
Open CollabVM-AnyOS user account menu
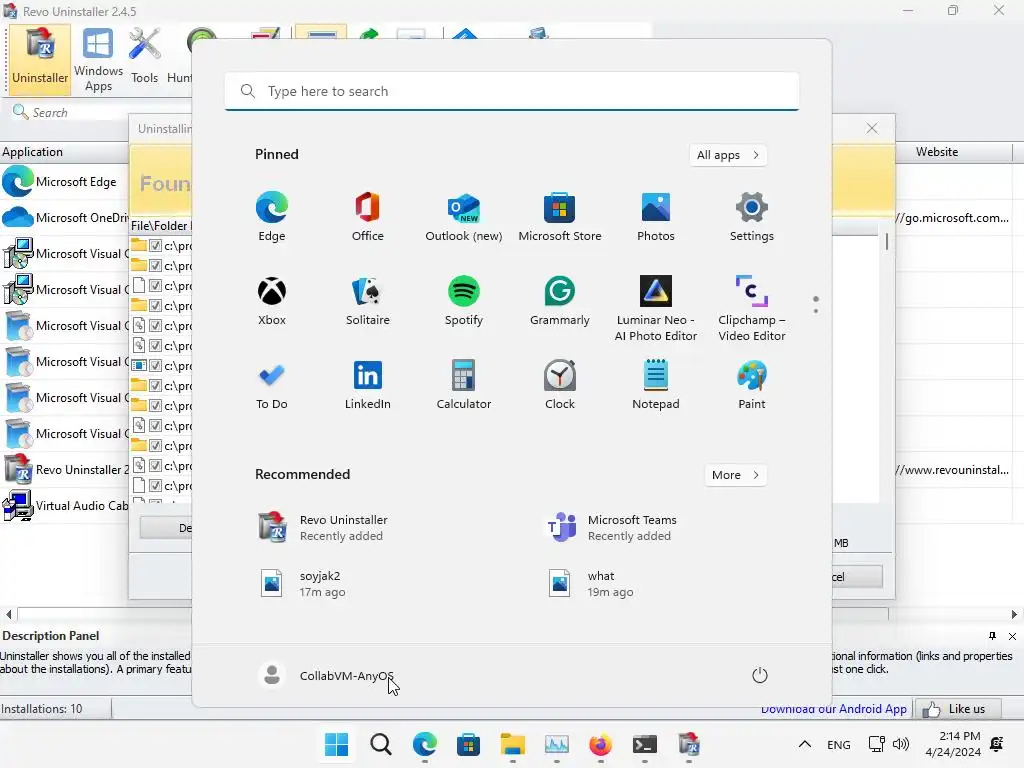click(x=327, y=675)
